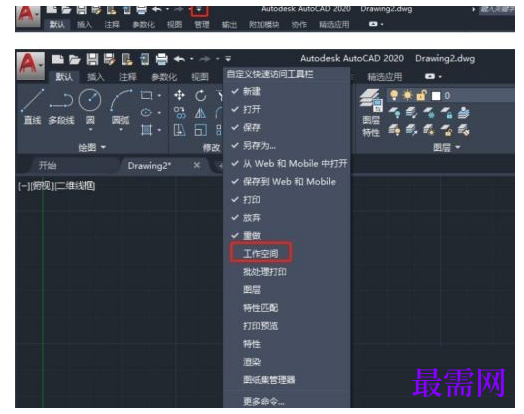Open the dropdown under the 圆弧 tool
Screen dimensions: 524x414
(x=121, y=130)
